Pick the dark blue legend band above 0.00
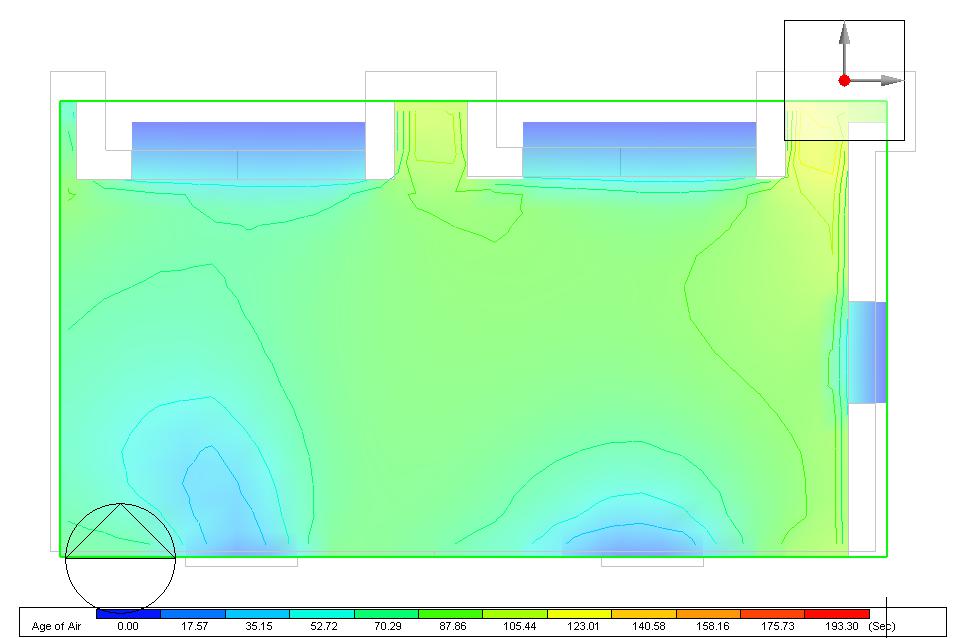 tap(128, 614)
